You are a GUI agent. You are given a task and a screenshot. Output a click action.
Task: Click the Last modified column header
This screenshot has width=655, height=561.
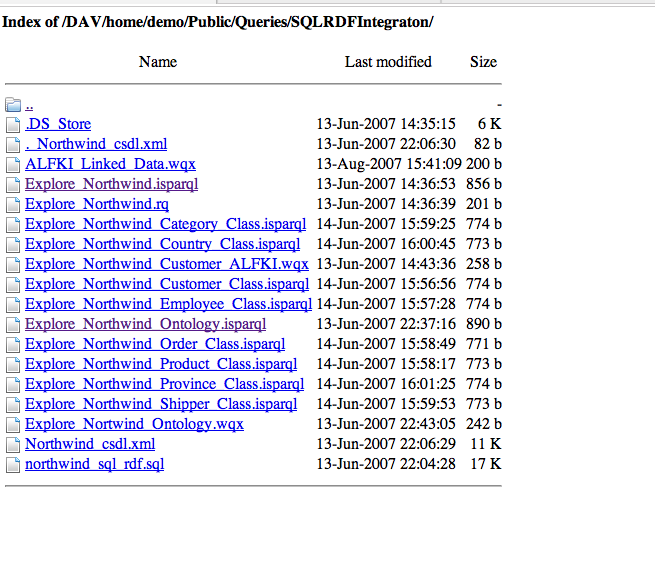pos(388,62)
